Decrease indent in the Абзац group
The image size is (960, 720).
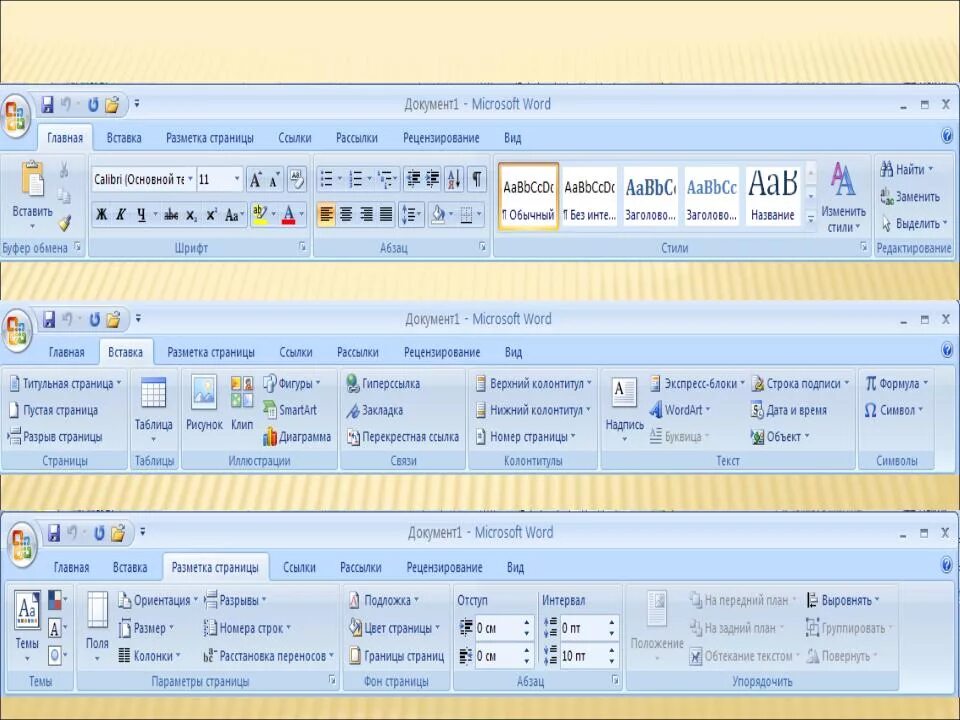(413, 179)
